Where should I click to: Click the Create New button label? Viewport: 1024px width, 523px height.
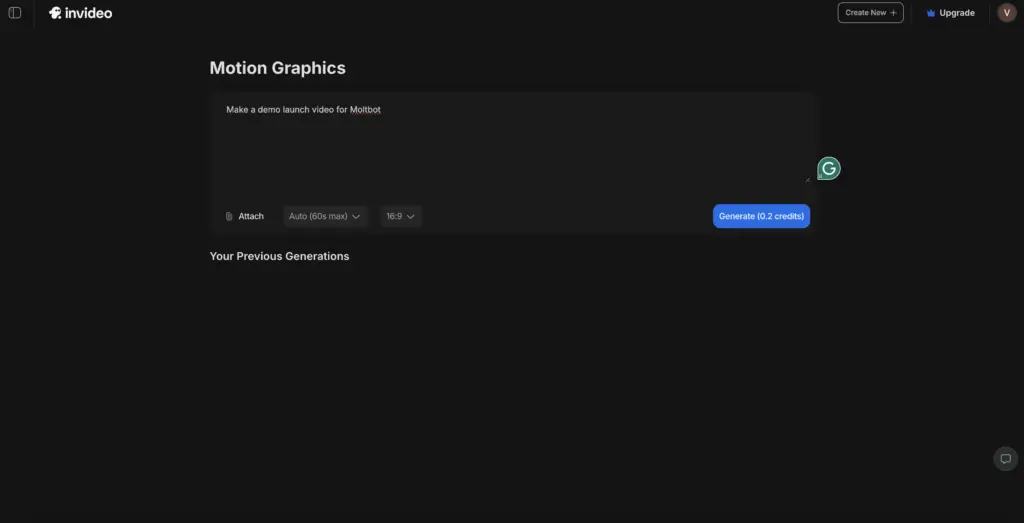point(865,13)
